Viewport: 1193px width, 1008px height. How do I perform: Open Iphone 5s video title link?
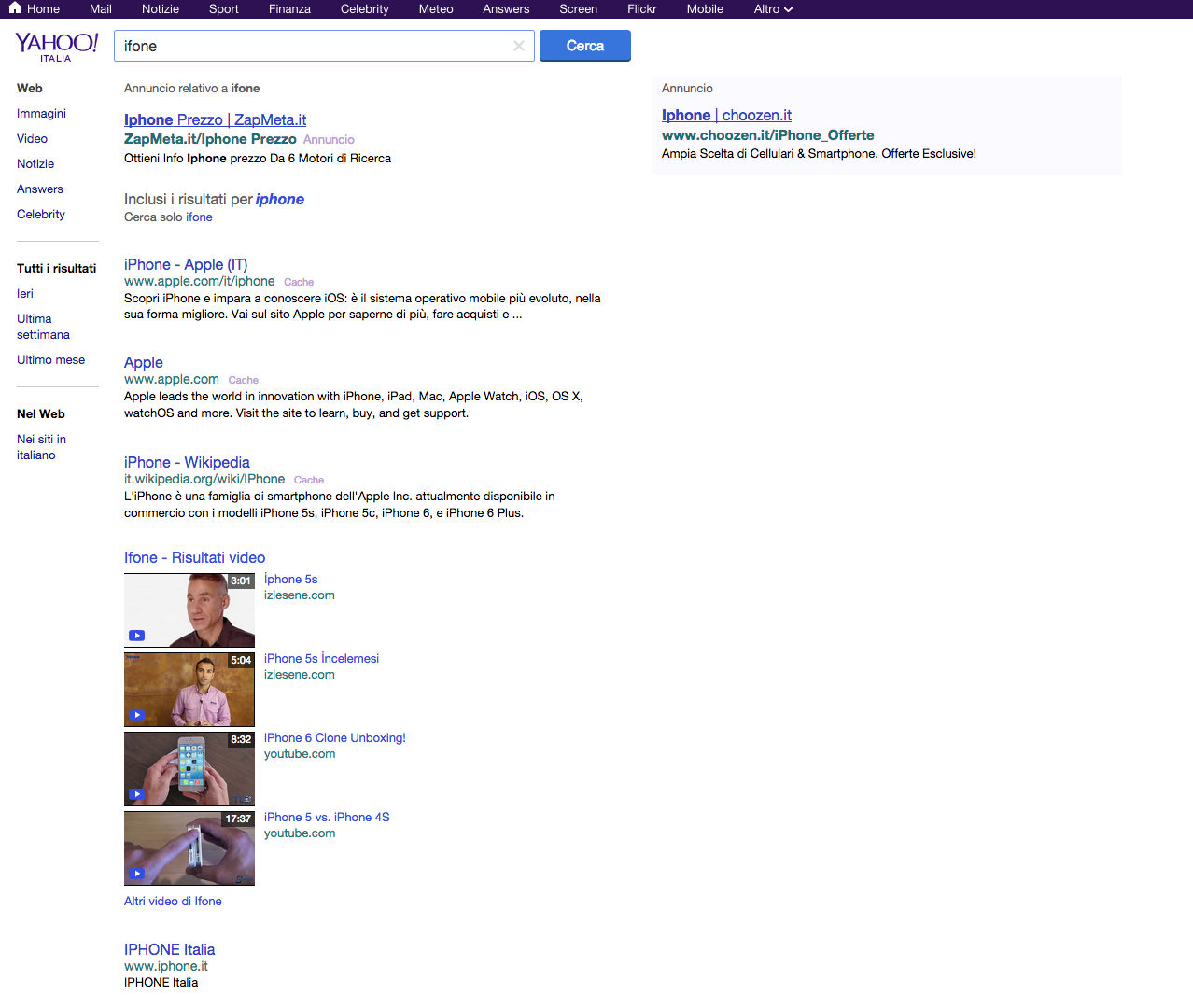(290, 579)
